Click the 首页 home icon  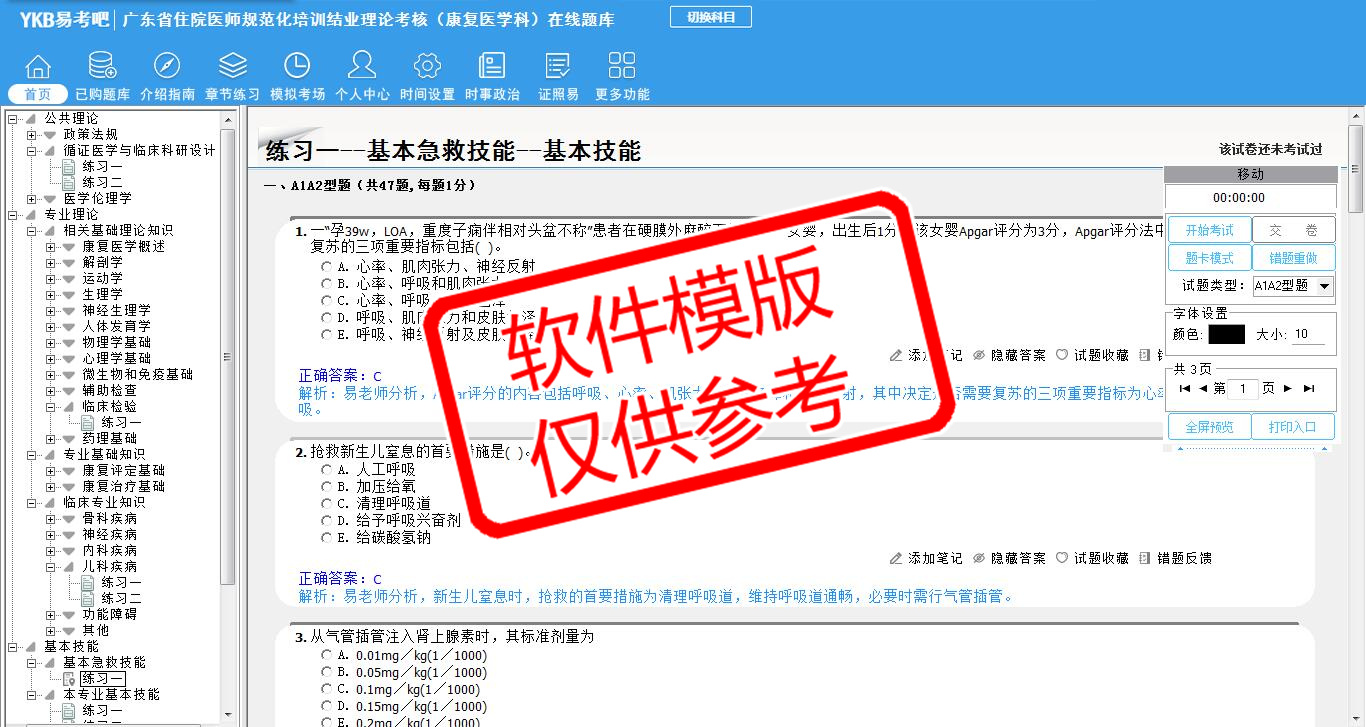point(38,68)
